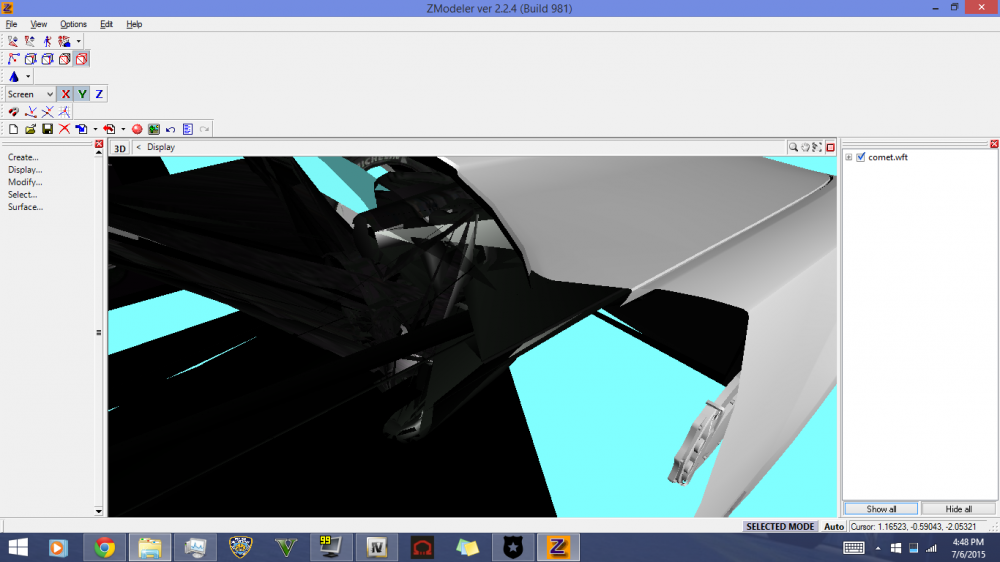Open the dropdown next to the blue cone
The width and height of the screenshot is (1000, 562).
(27, 77)
